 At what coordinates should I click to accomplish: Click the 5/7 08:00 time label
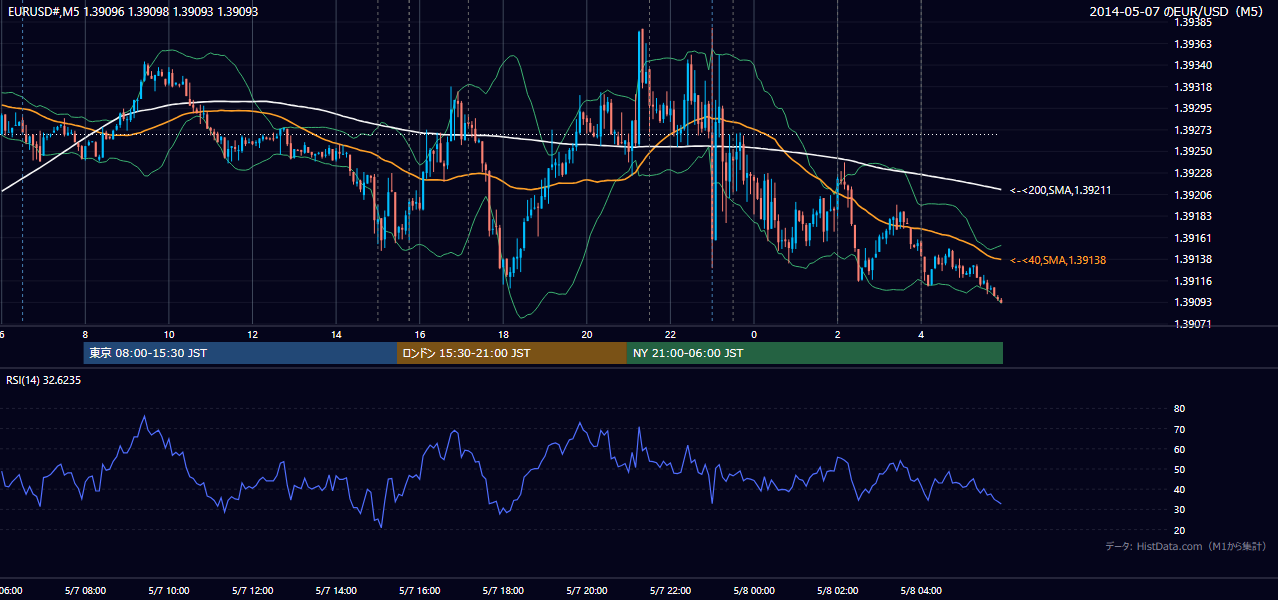(85, 591)
